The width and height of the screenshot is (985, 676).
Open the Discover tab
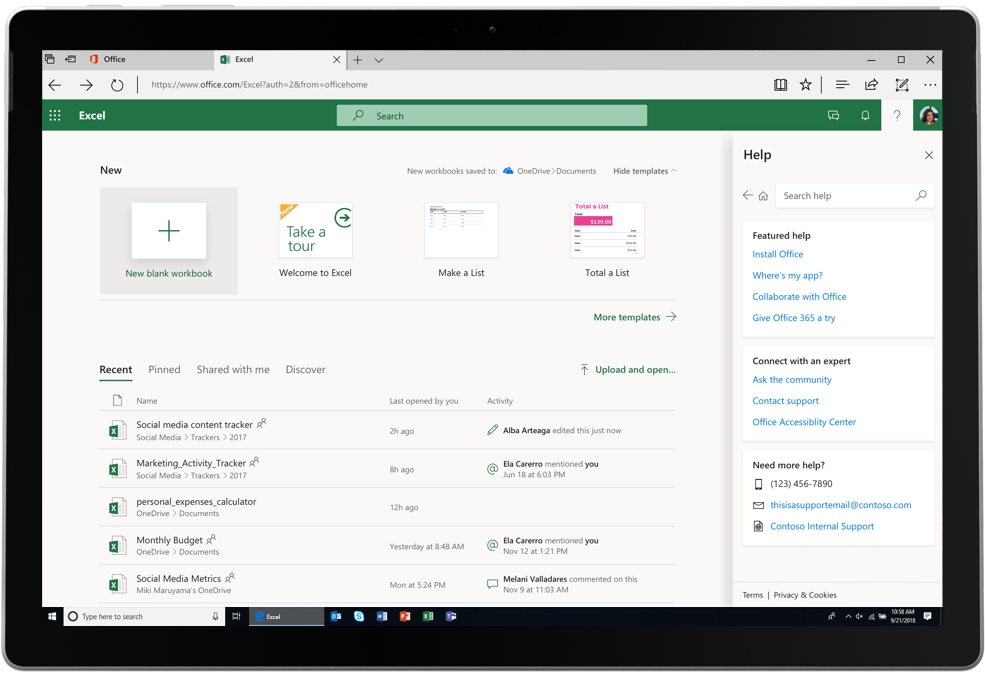(305, 369)
